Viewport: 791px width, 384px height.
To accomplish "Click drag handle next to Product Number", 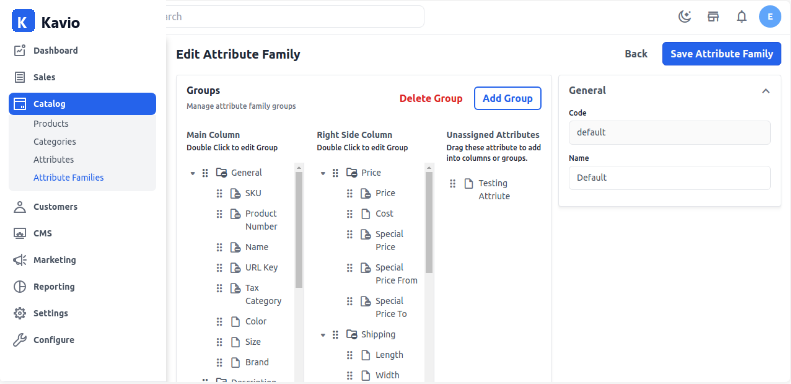I will tap(219, 214).
